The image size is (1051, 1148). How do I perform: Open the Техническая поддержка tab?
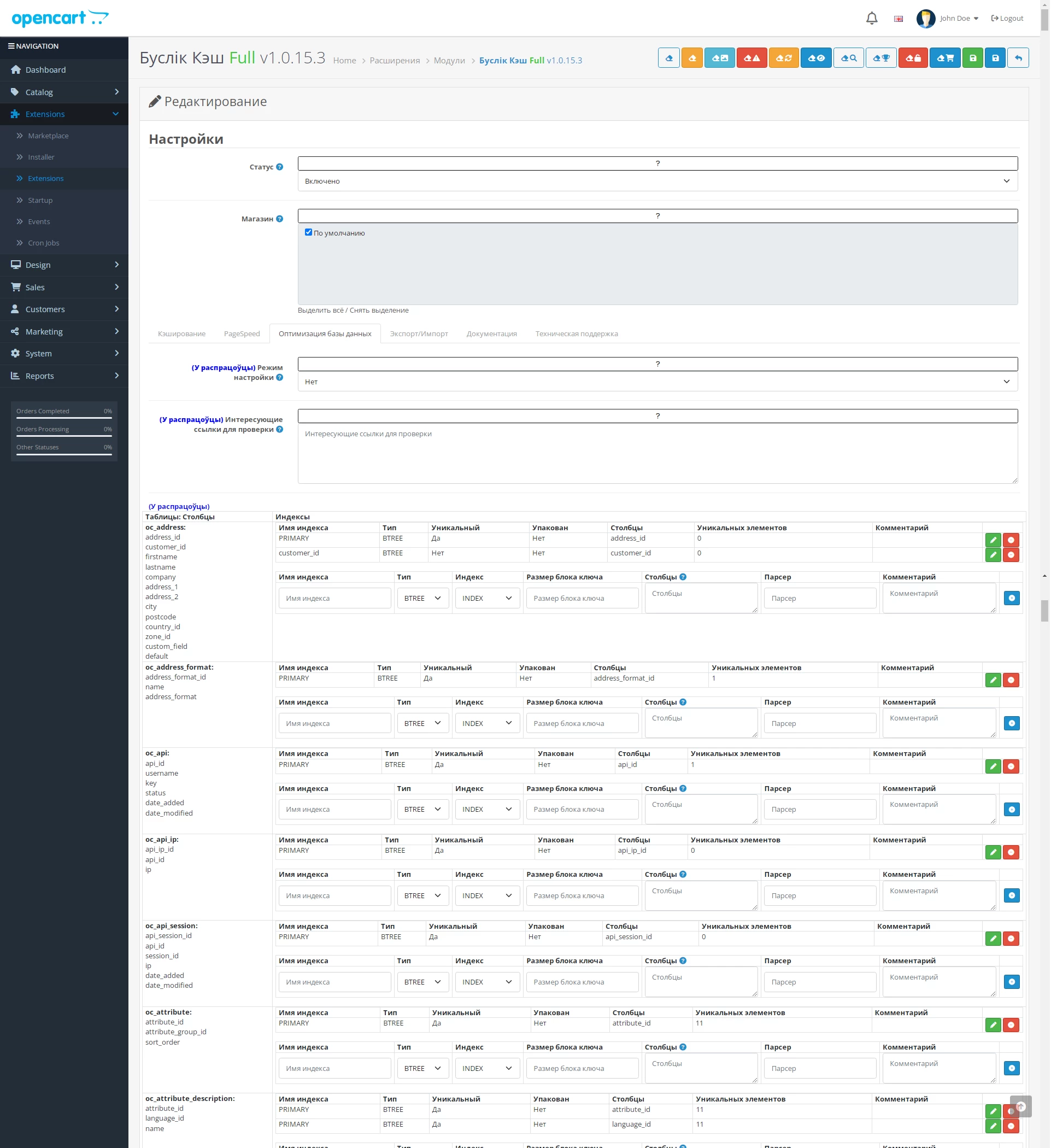[577, 333]
